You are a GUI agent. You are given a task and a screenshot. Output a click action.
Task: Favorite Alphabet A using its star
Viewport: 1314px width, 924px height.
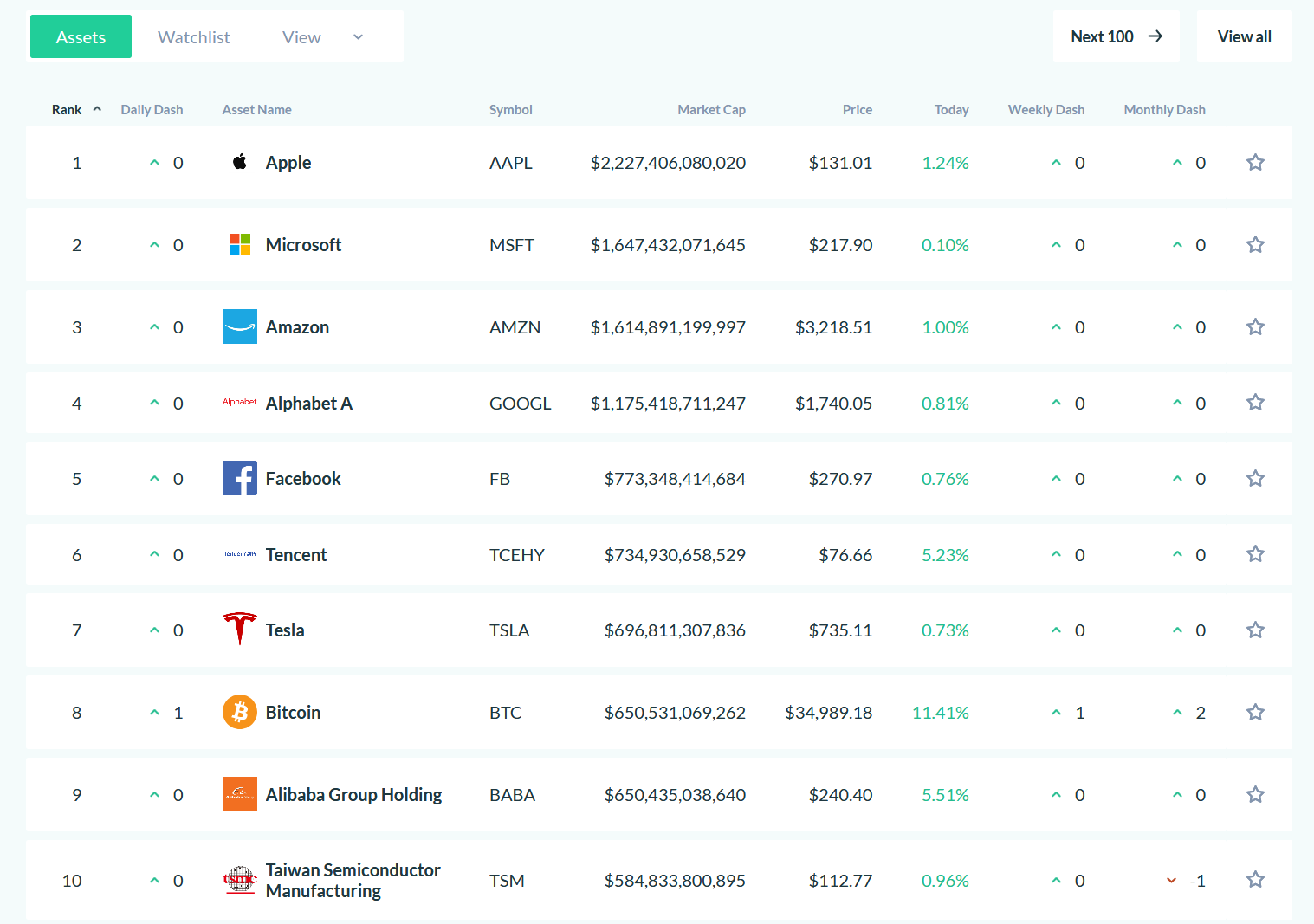click(1255, 402)
